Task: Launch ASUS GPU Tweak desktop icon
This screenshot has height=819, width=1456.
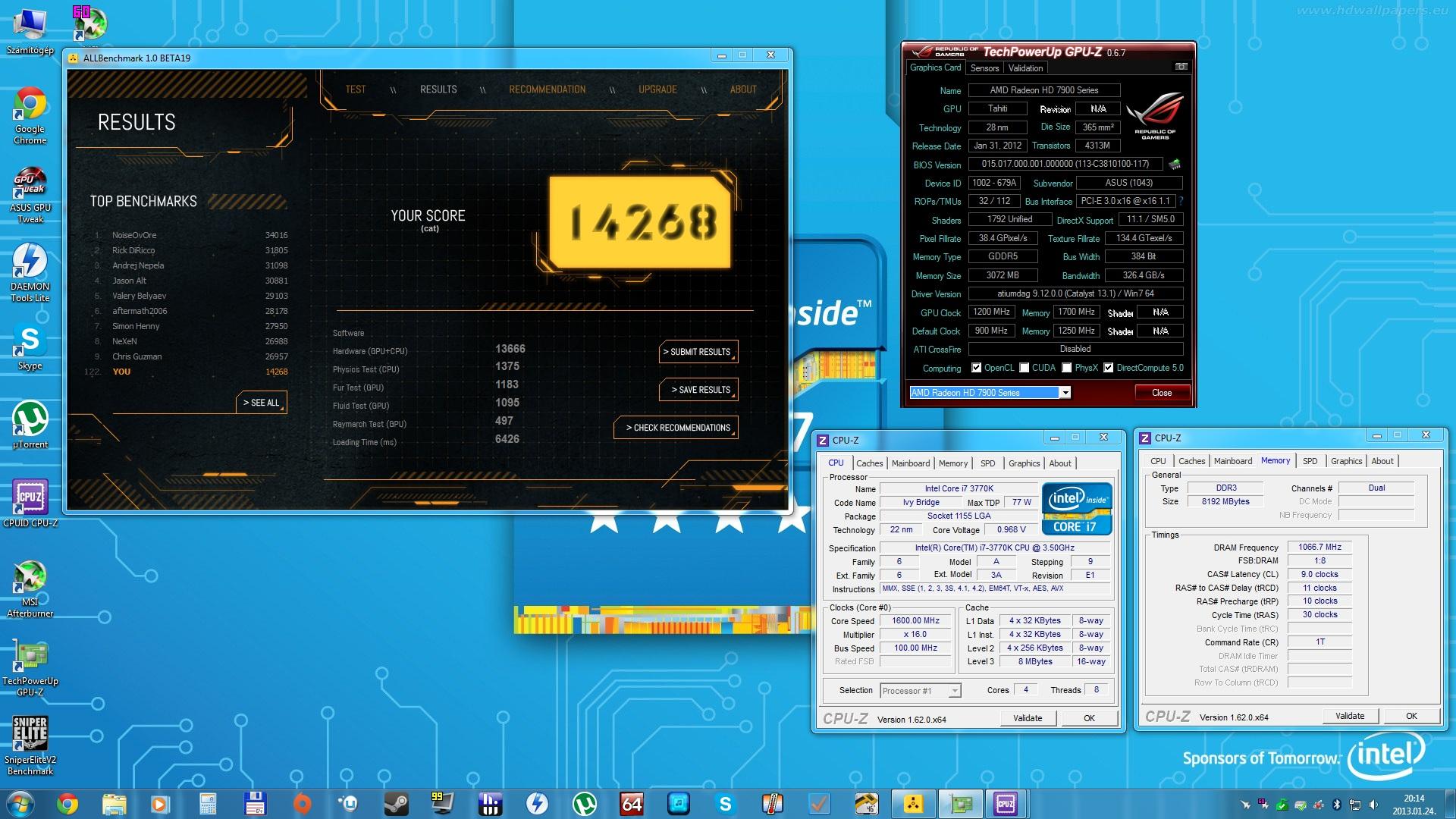Action: click(x=30, y=194)
